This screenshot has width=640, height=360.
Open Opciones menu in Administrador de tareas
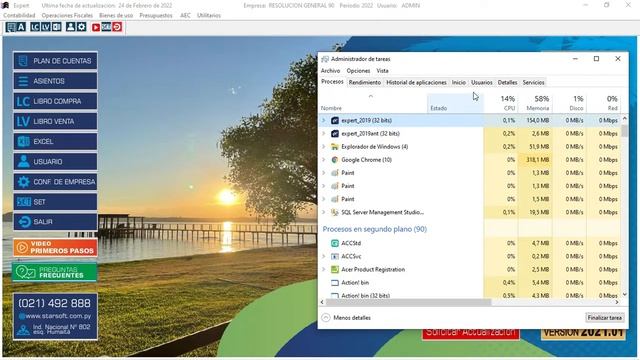click(358, 71)
